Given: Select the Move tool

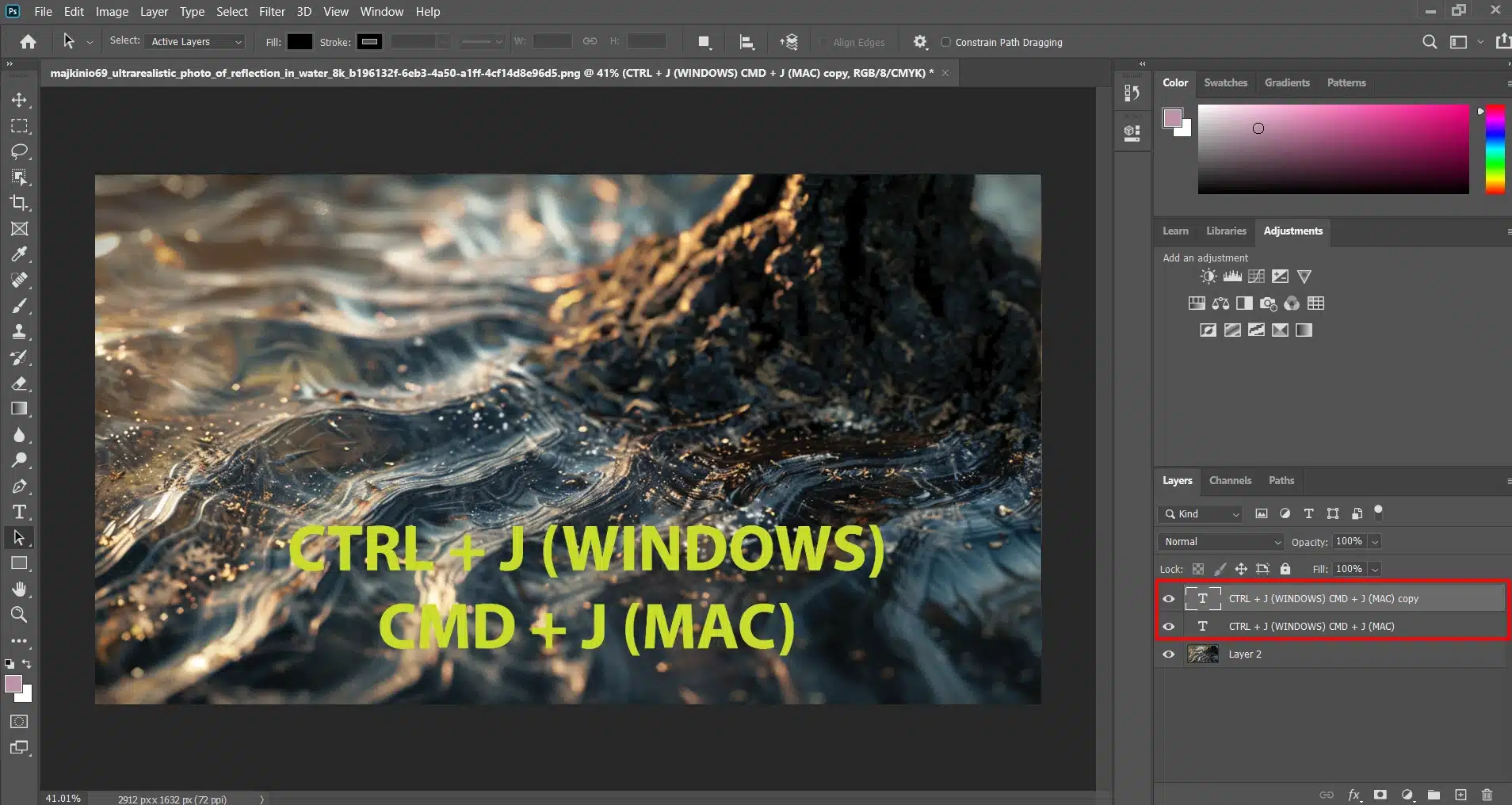Looking at the screenshot, I should (x=19, y=100).
